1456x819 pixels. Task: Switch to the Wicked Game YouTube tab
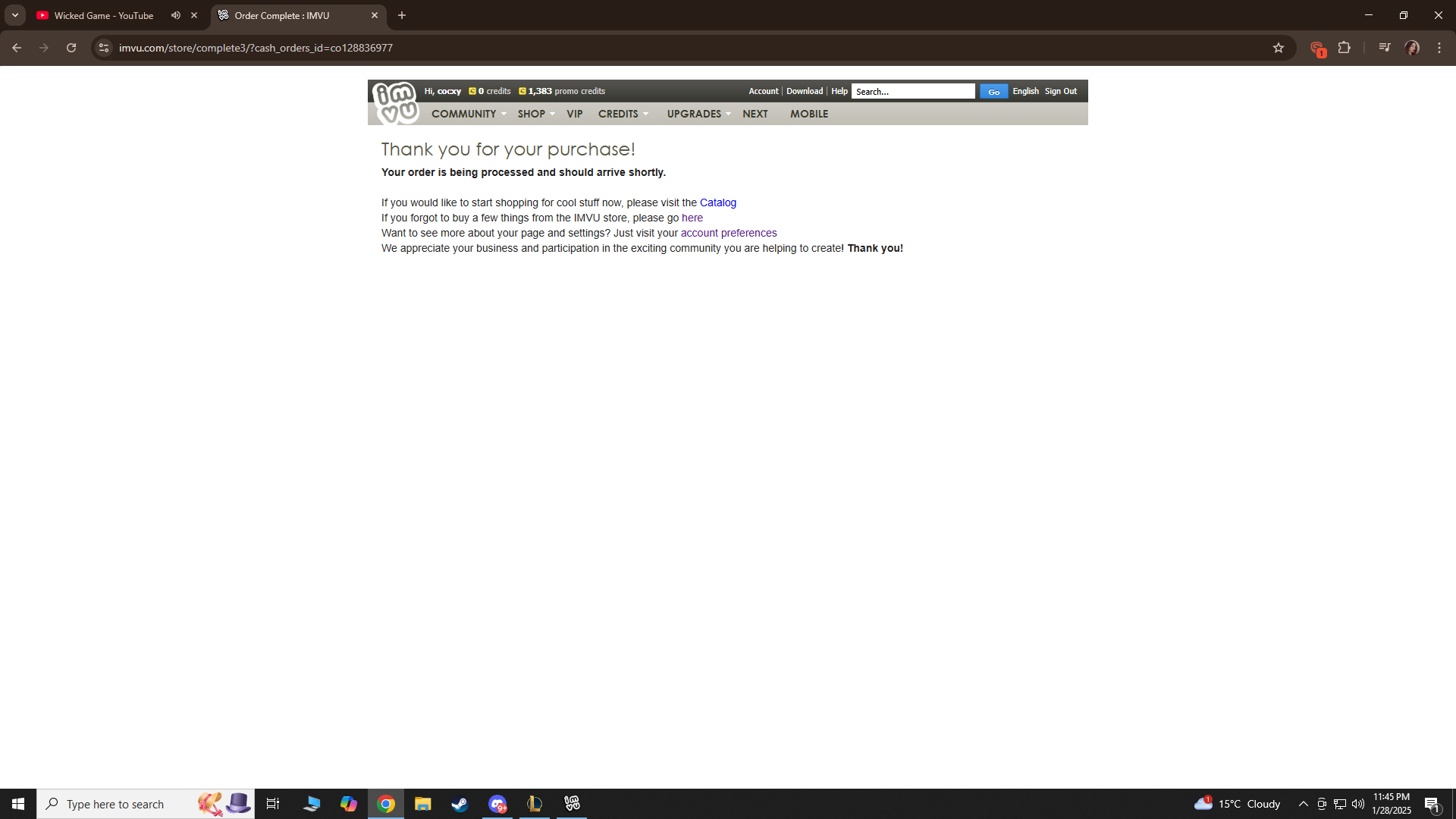[x=104, y=15]
